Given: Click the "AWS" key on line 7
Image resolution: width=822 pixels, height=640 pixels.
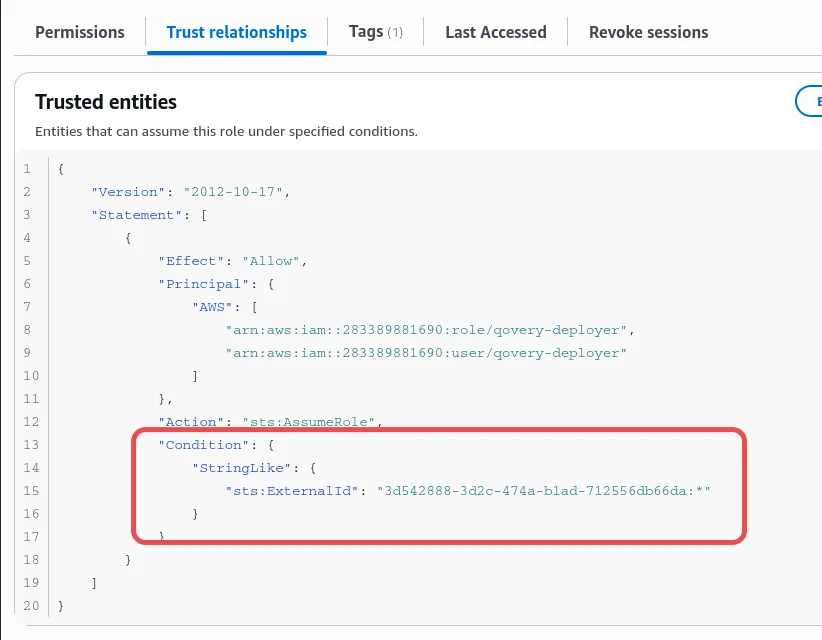Looking at the screenshot, I should tap(212, 307).
